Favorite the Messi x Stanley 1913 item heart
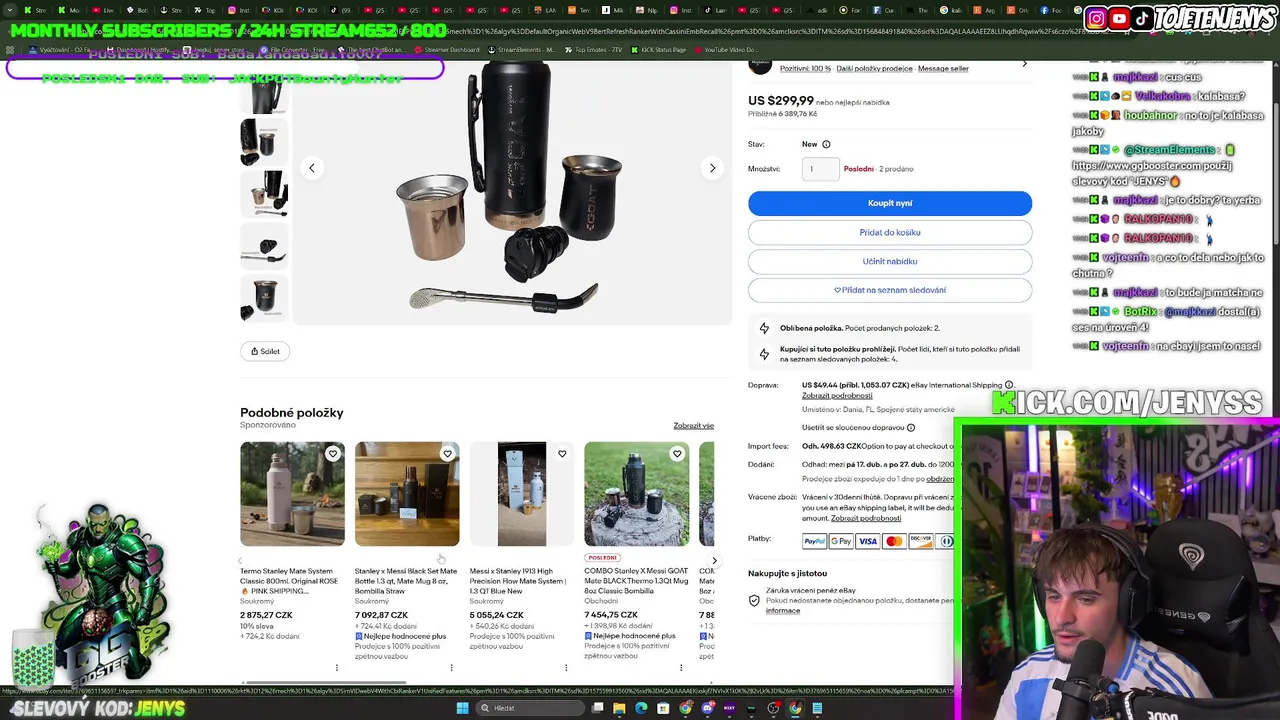This screenshot has width=1280, height=720. [x=562, y=454]
